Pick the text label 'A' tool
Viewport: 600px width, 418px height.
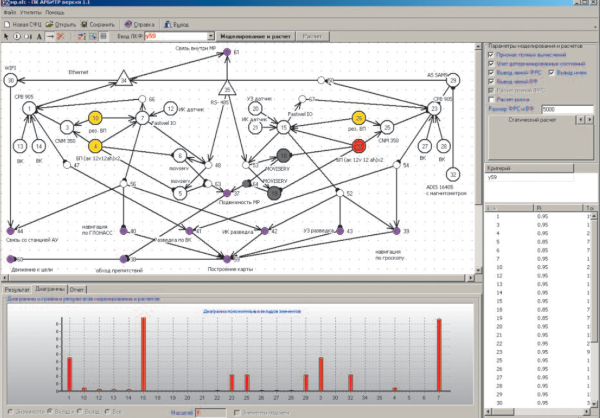pos(39,37)
